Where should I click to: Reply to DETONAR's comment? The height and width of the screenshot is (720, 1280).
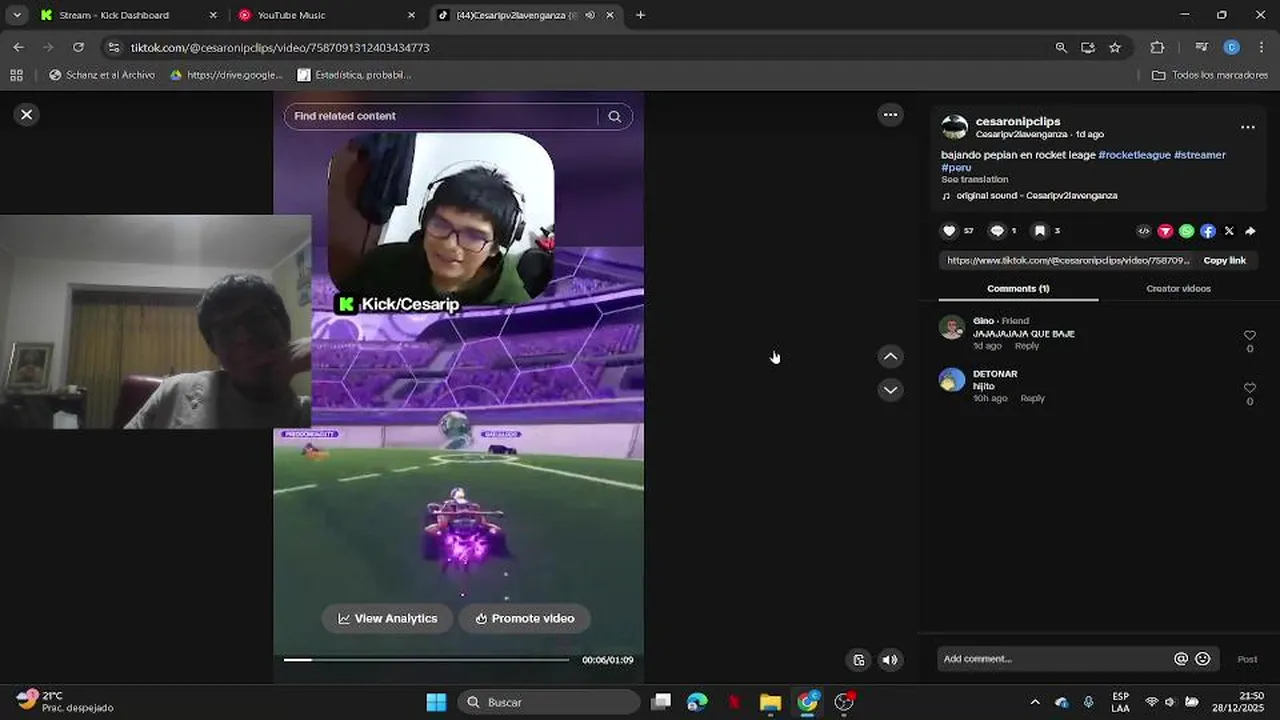coord(1032,398)
